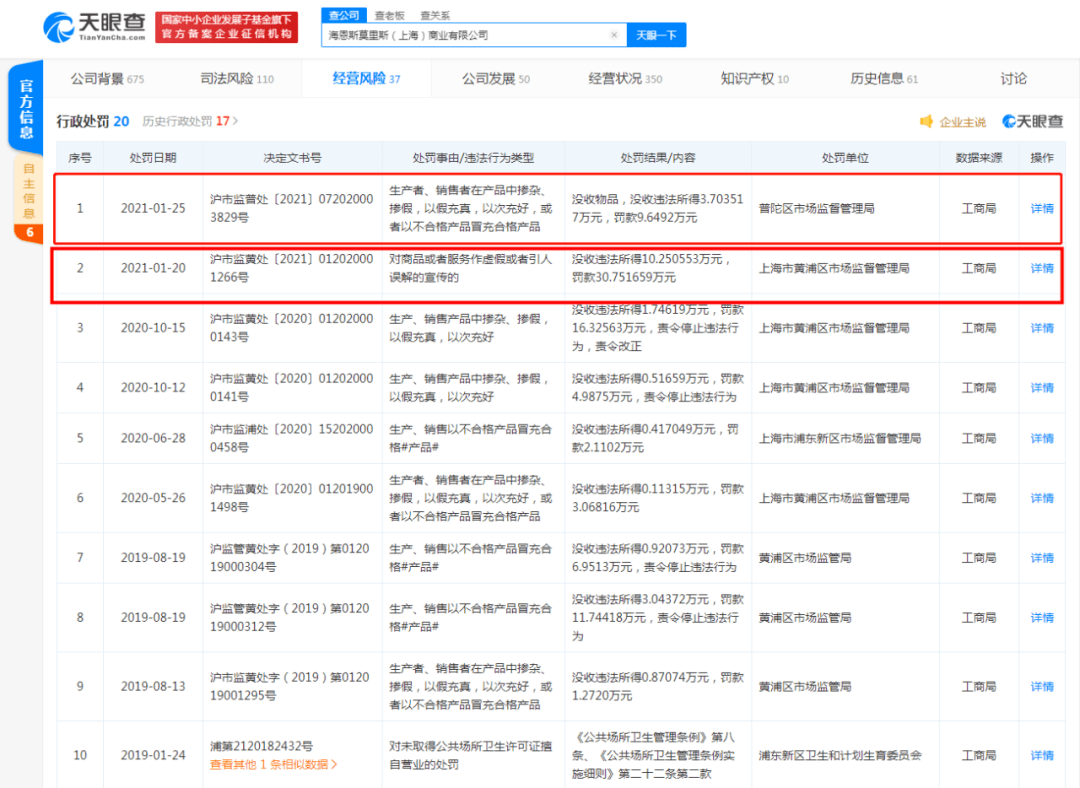
Task: Click the 决定文书号 column header
Action: tap(292, 158)
